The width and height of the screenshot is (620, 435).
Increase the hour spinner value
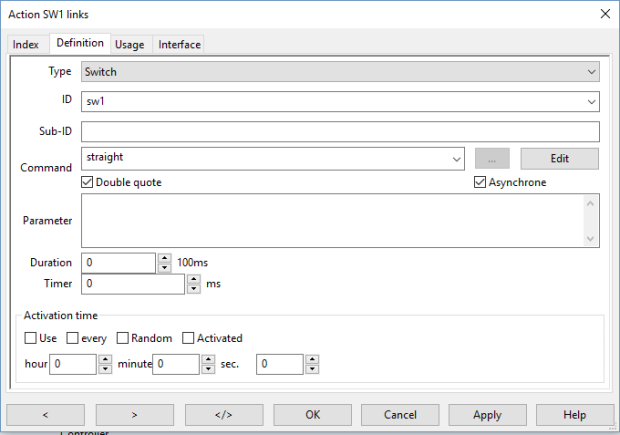tap(105, 359)
